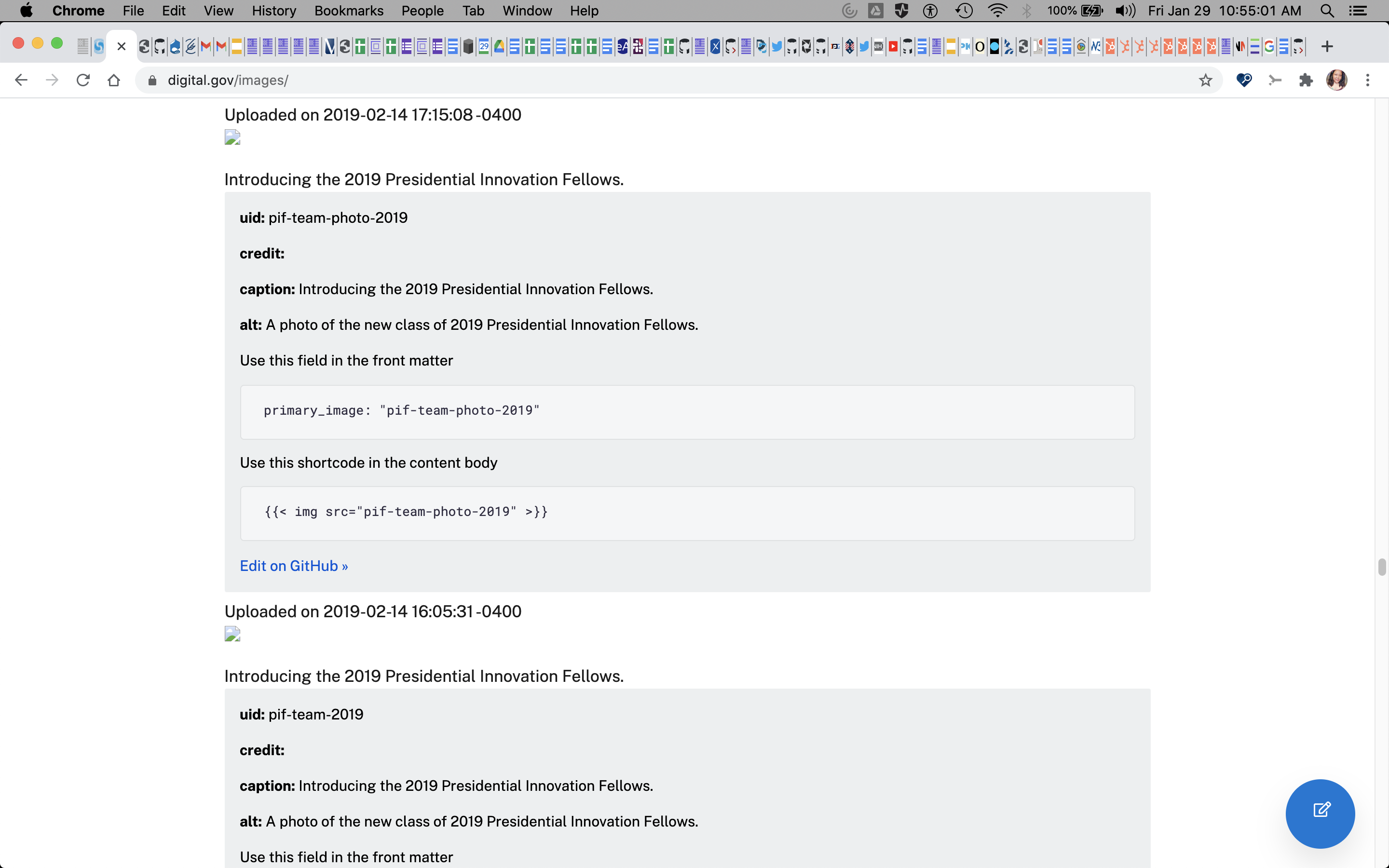Bookmark the current page with the star
1389x868 pixels.
pyautogui.click(x=1205, y=81)
